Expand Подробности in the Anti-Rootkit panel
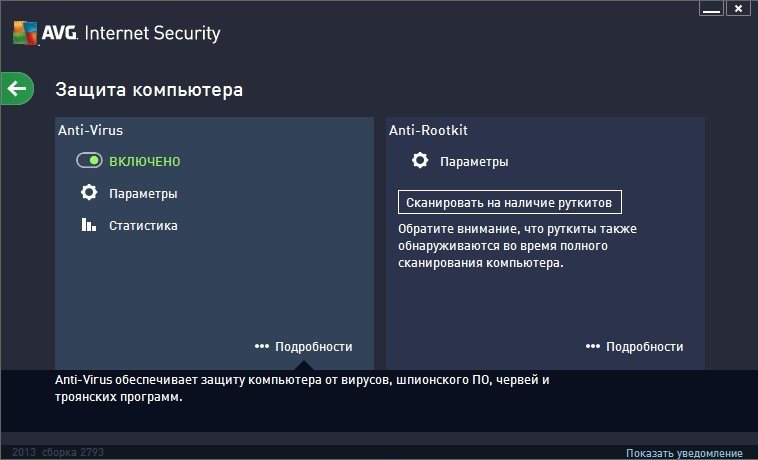The width and height of the screenshot is (758, 460). click(x=644, y=346)
